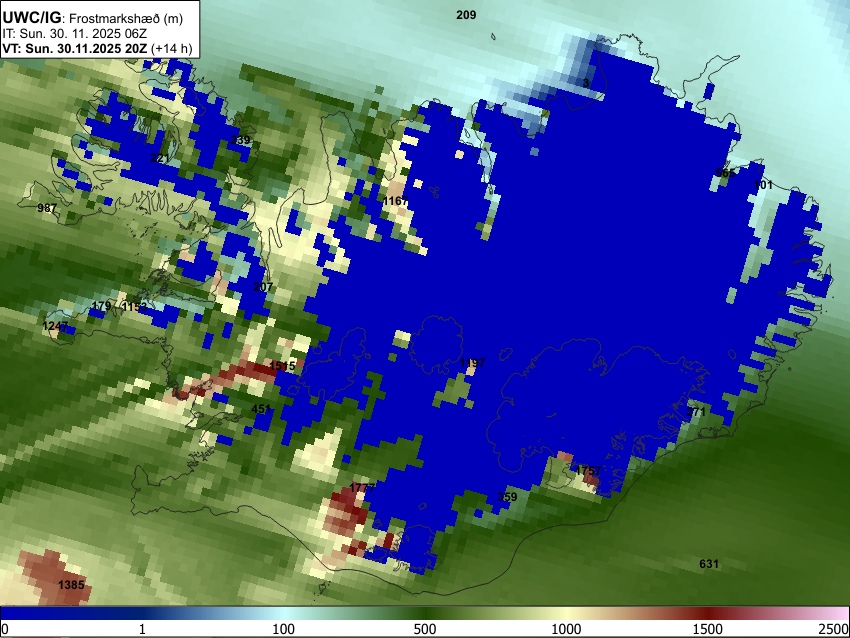Click the map value label 1152
This screenshot has height=638, width=850.
pyautogui.click(x=134, y=307)
